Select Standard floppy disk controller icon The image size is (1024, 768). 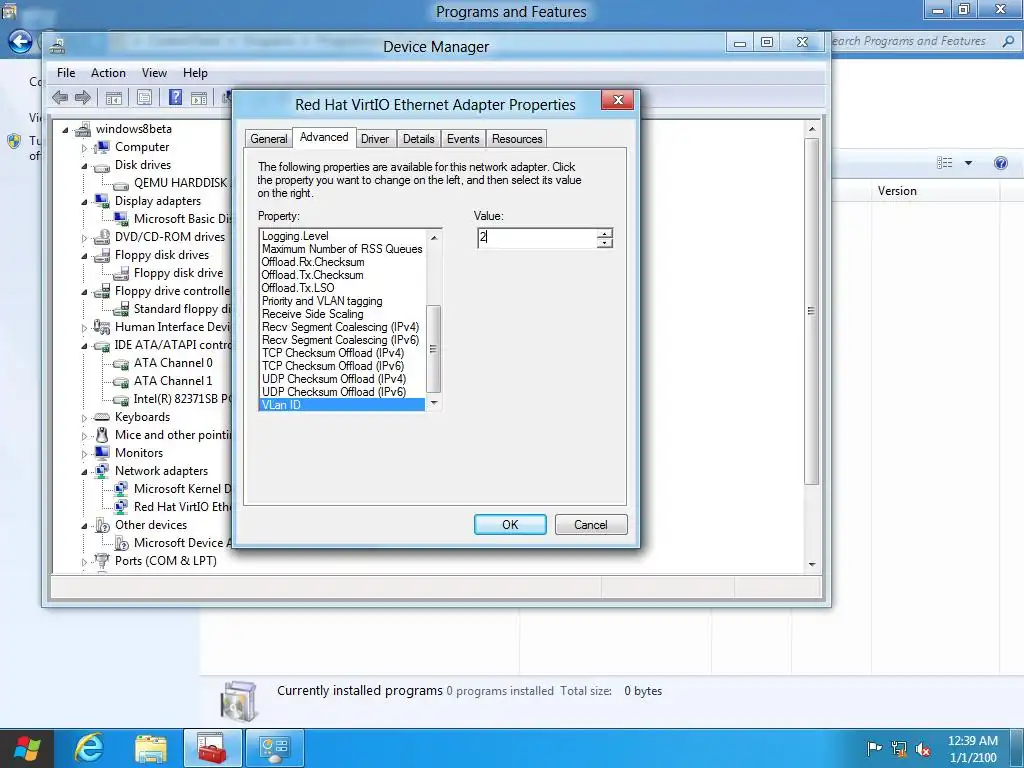pyautogui.click(x=121, y=309)
